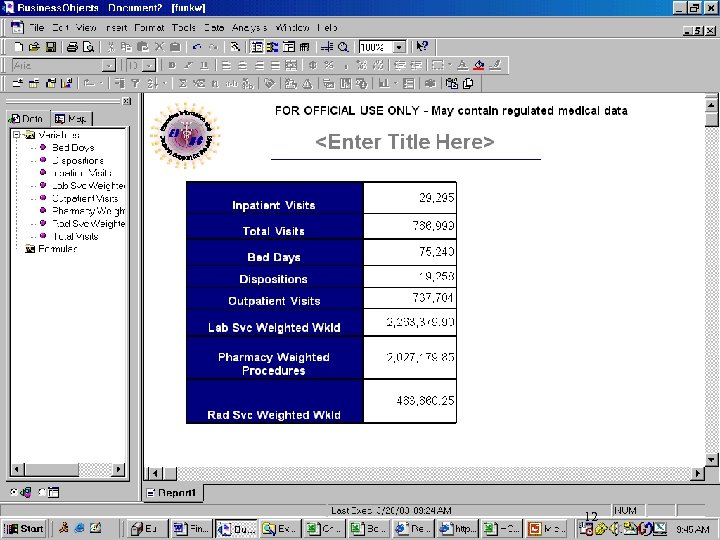720x540 pixels.
Task: Click the report's horizontal scrollbar right arrow
Action: pyautogui.click(x=698, y=472)
